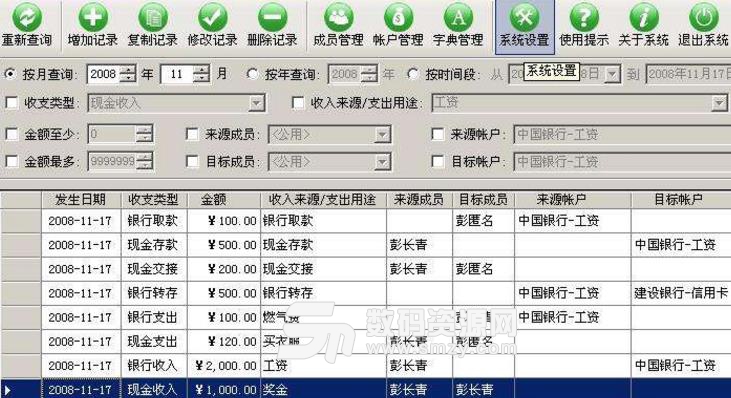The width and height of the screenshot is (731, 398).
Task: Select the 银行支出 type cell
Action: (x=154, y=317)
